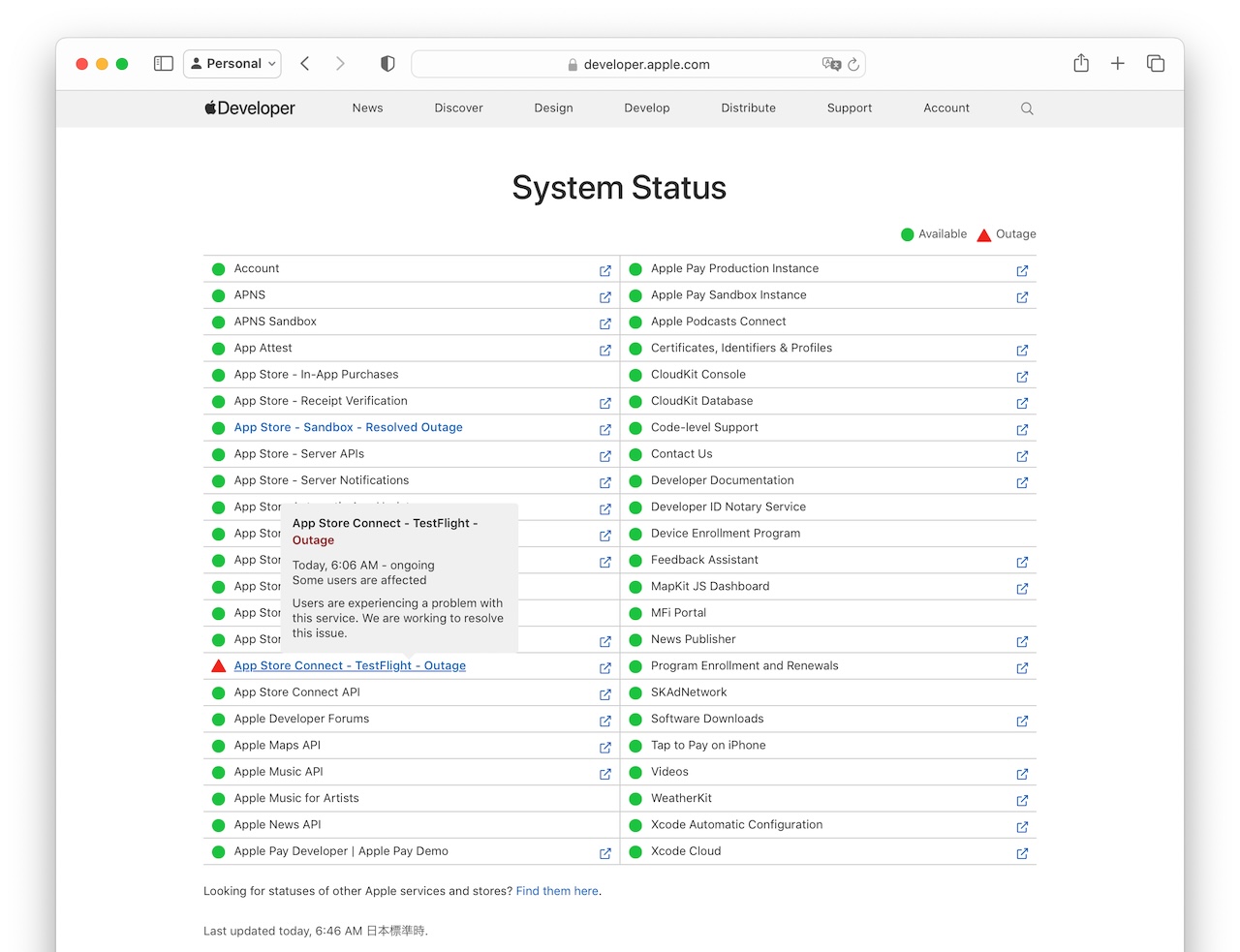Click App Store Connect - TestFlight - Outage link

click(350, 665)
